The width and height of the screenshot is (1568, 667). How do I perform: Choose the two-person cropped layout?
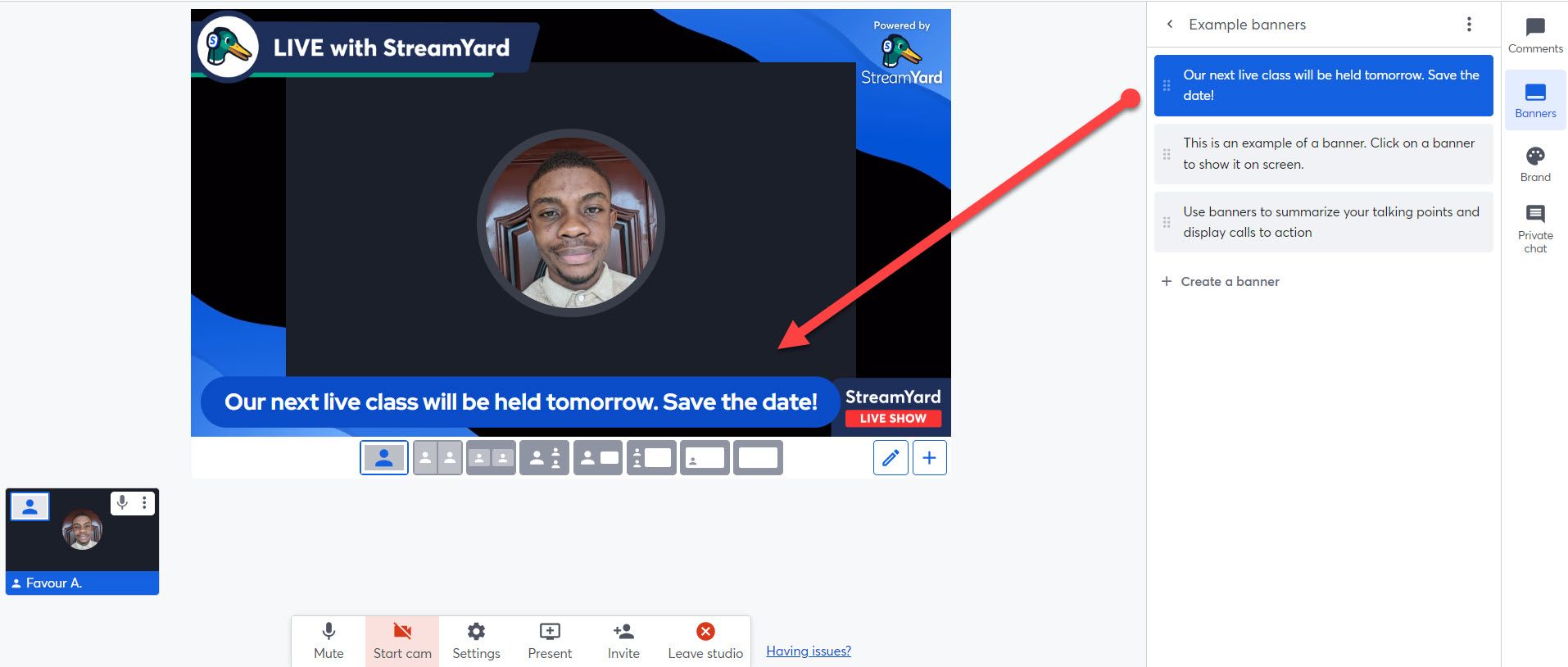point(437,457)
